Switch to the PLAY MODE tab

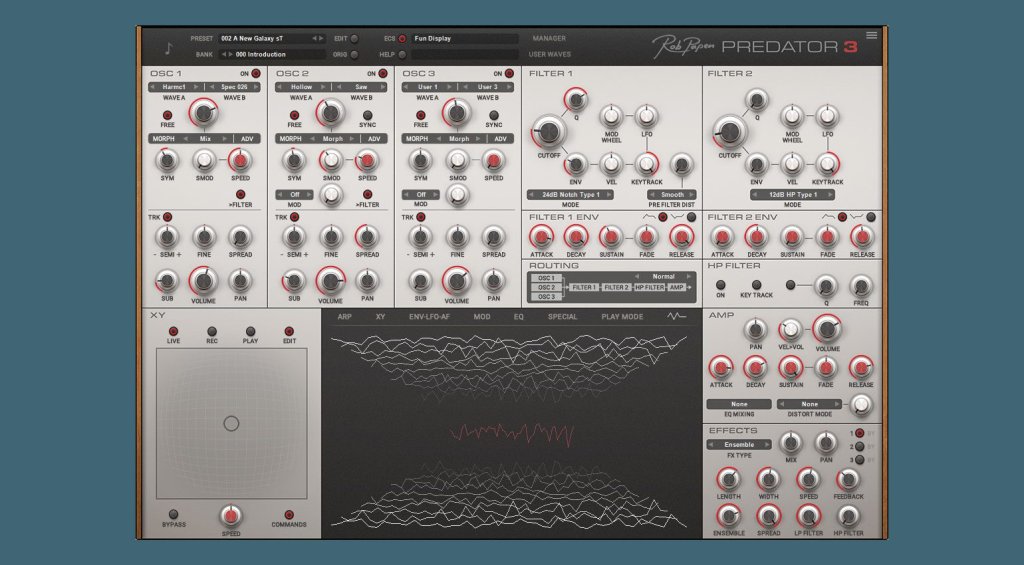click(x=622, y=317)
